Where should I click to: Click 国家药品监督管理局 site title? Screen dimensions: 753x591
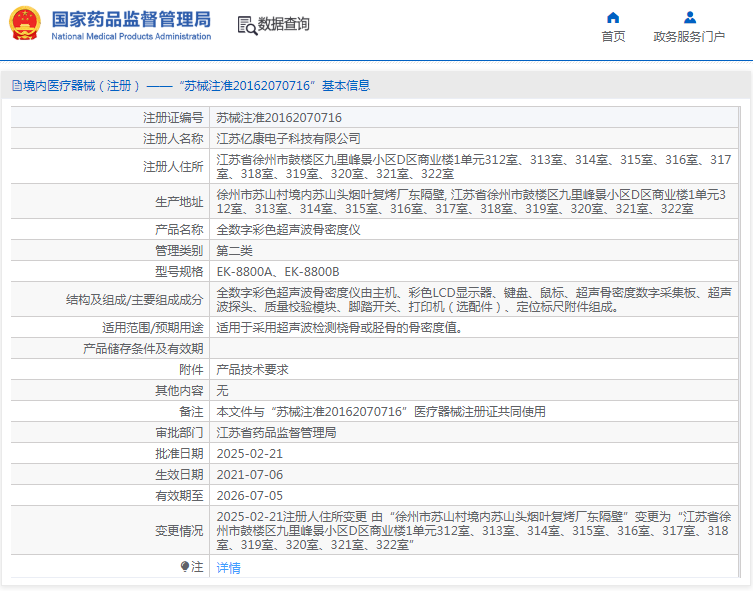coord(131,19)
